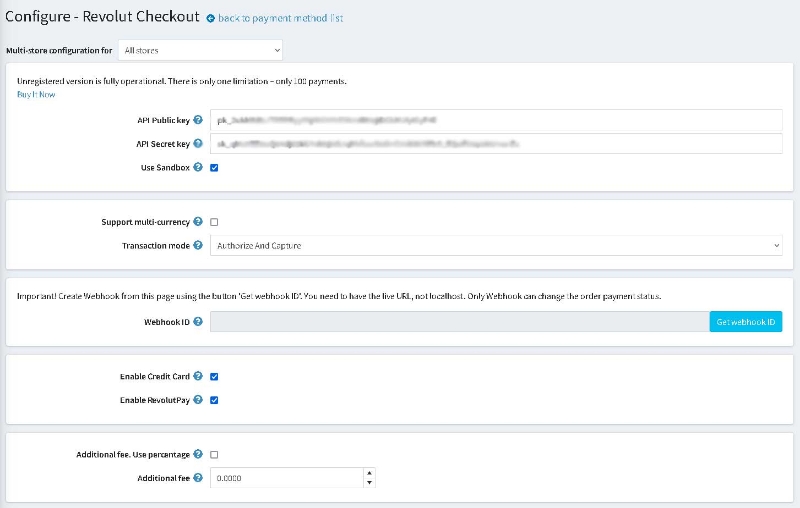Click the Use Sandbox label
This screenshot has height=508, width=800.
click(x=165, y=167)
